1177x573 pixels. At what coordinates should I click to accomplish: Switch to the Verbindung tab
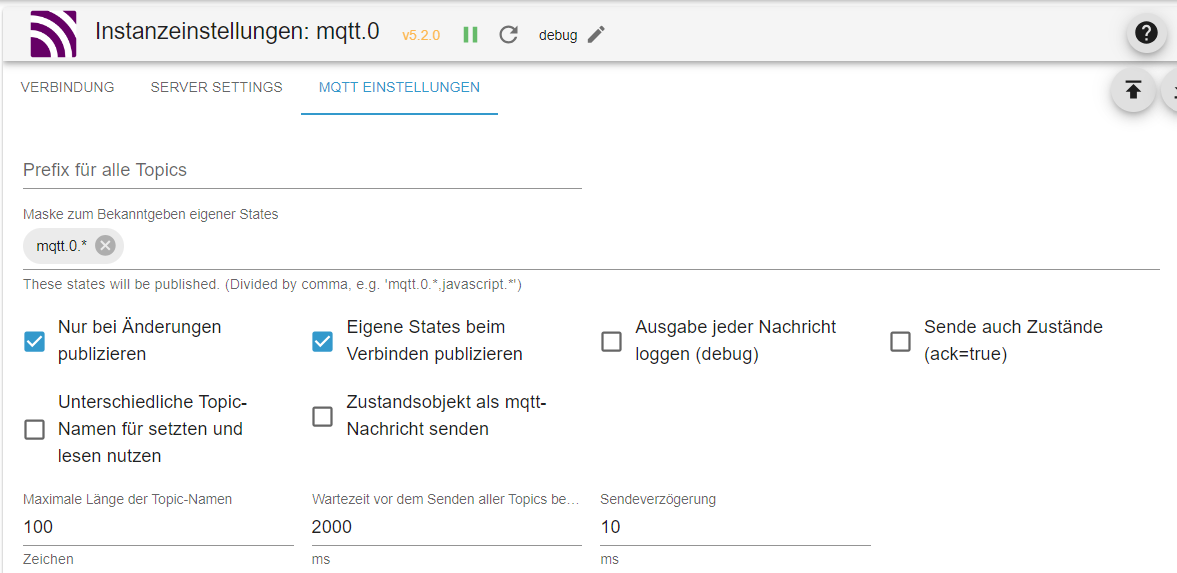pos(67,87)
